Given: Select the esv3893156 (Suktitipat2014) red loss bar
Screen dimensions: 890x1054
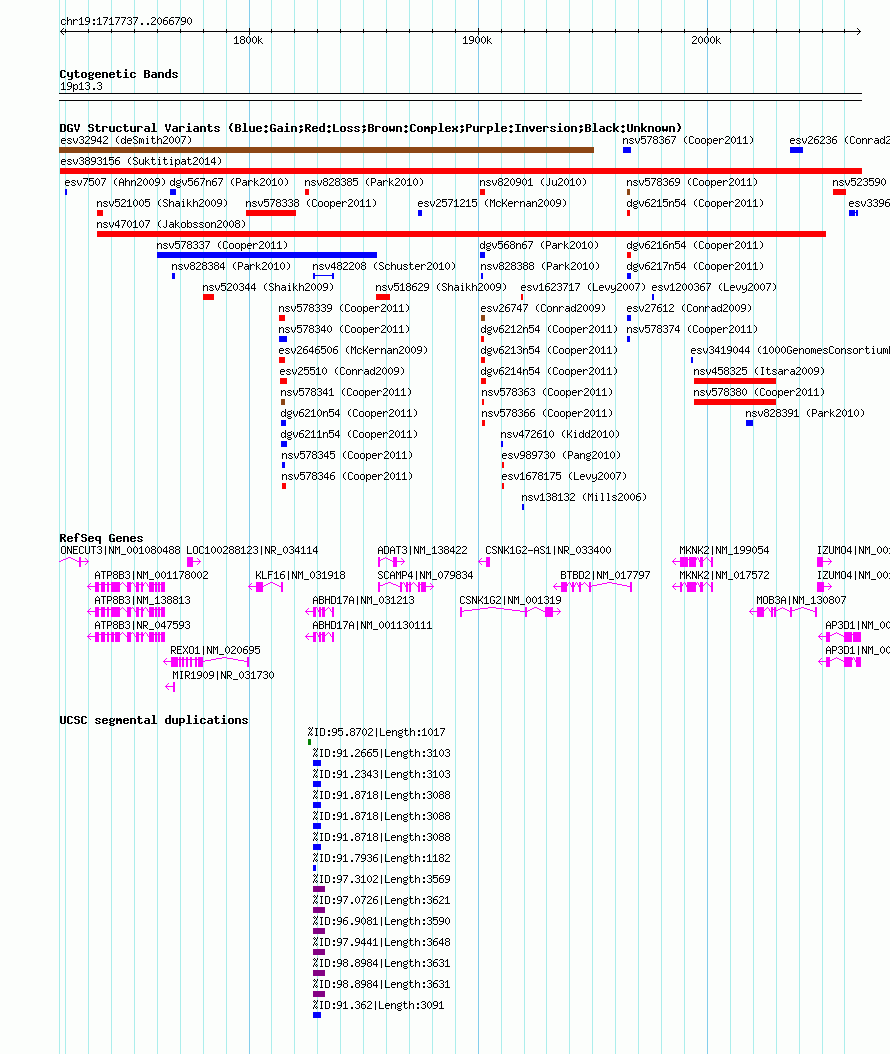Looking at the screenshot, I should coord(460,171).
